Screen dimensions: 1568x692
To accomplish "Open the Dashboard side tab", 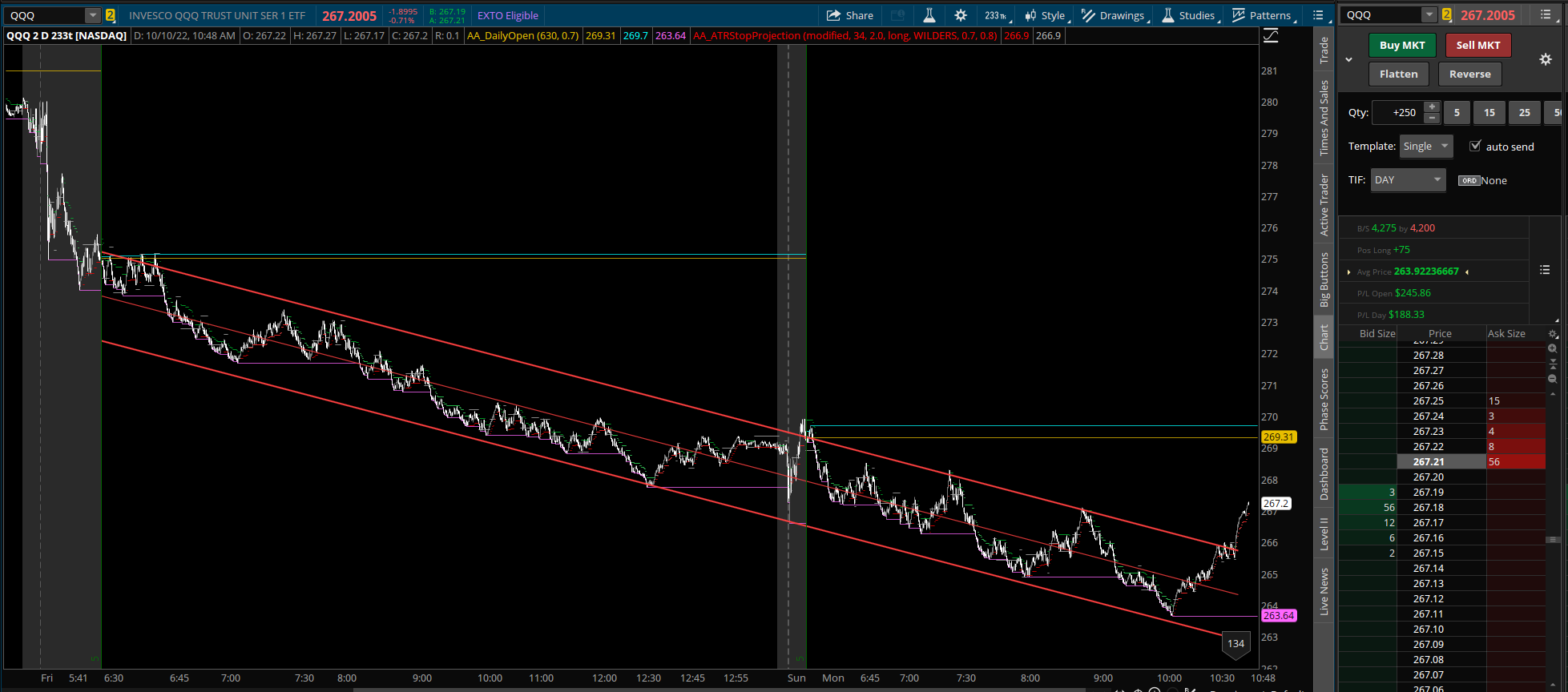I will point(1324,474).
